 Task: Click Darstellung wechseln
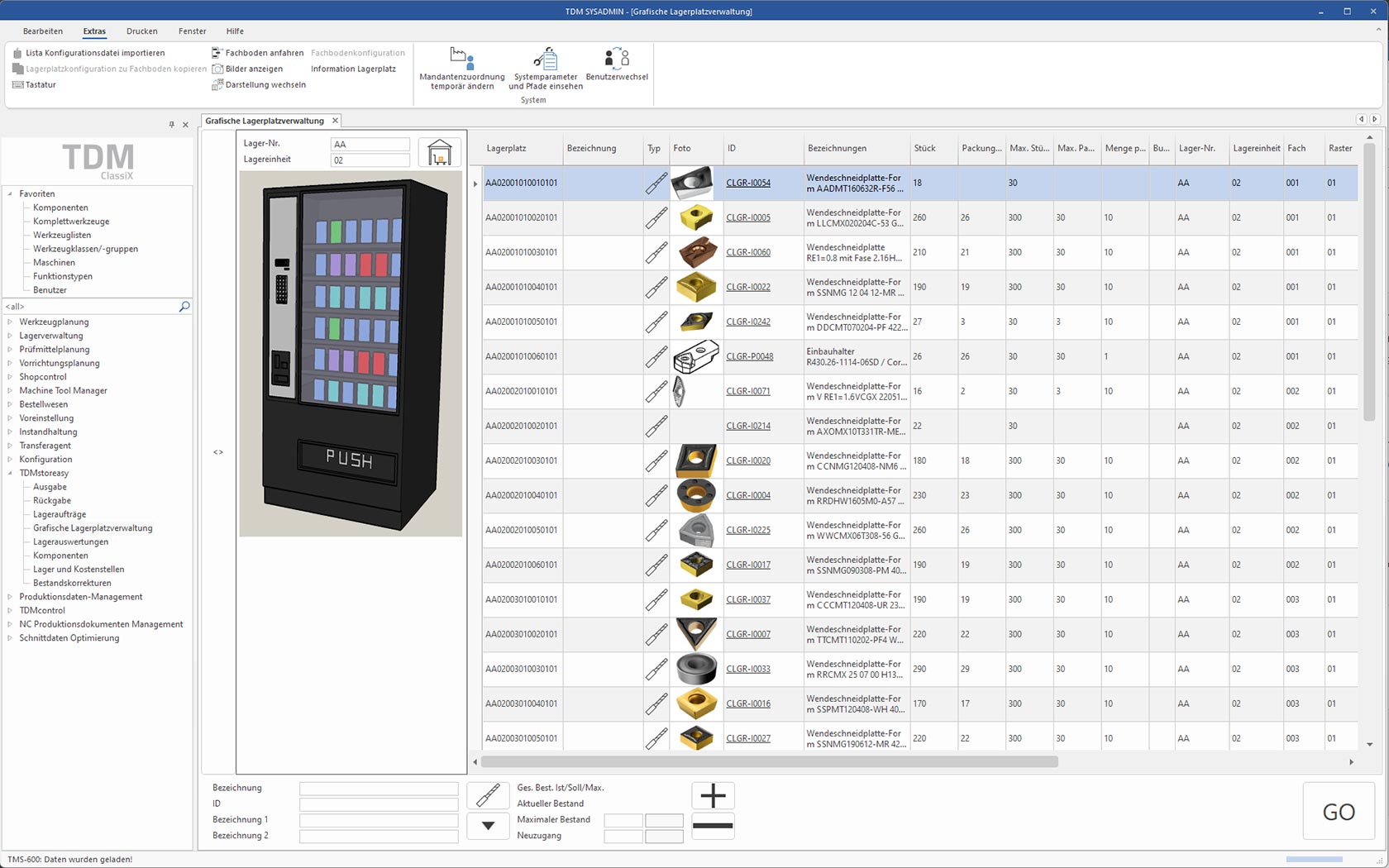click(259, 84)
